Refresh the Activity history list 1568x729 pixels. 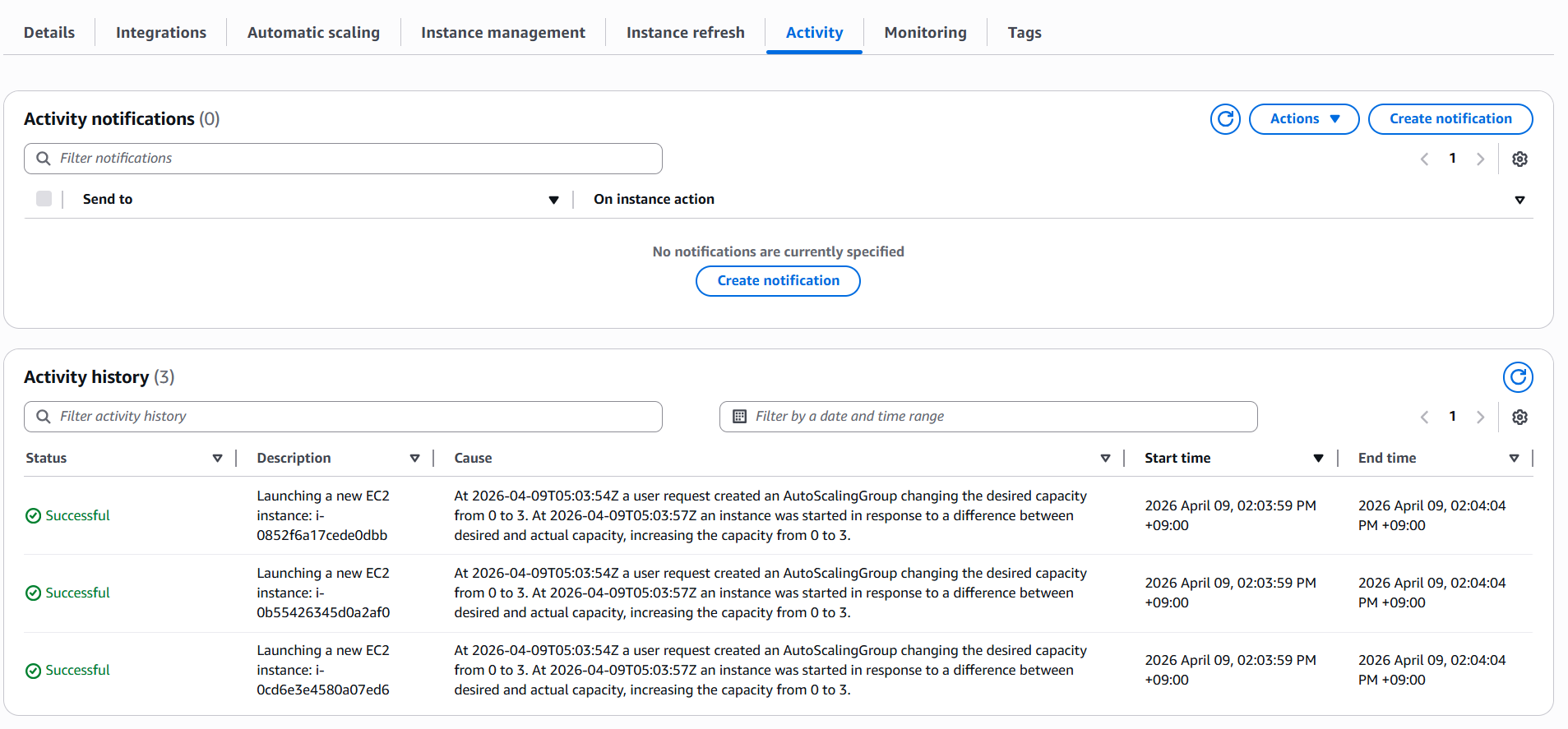[x=1518, y=377]
